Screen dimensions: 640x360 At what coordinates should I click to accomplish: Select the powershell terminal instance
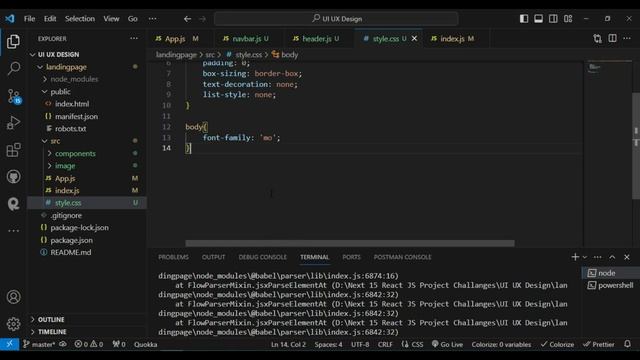pos(611,285)
